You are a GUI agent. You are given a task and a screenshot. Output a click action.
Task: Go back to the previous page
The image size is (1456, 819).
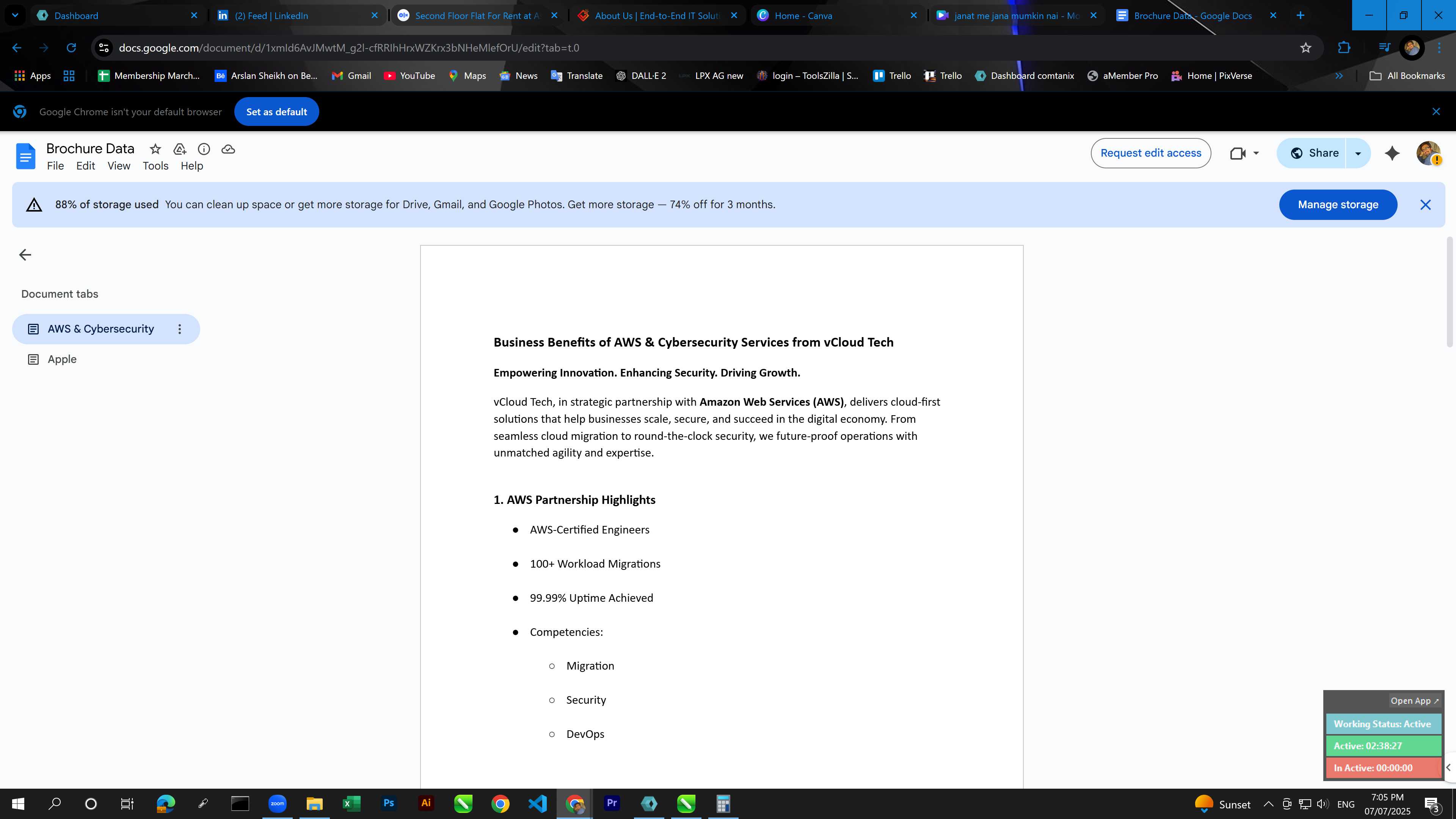(17, 48)
